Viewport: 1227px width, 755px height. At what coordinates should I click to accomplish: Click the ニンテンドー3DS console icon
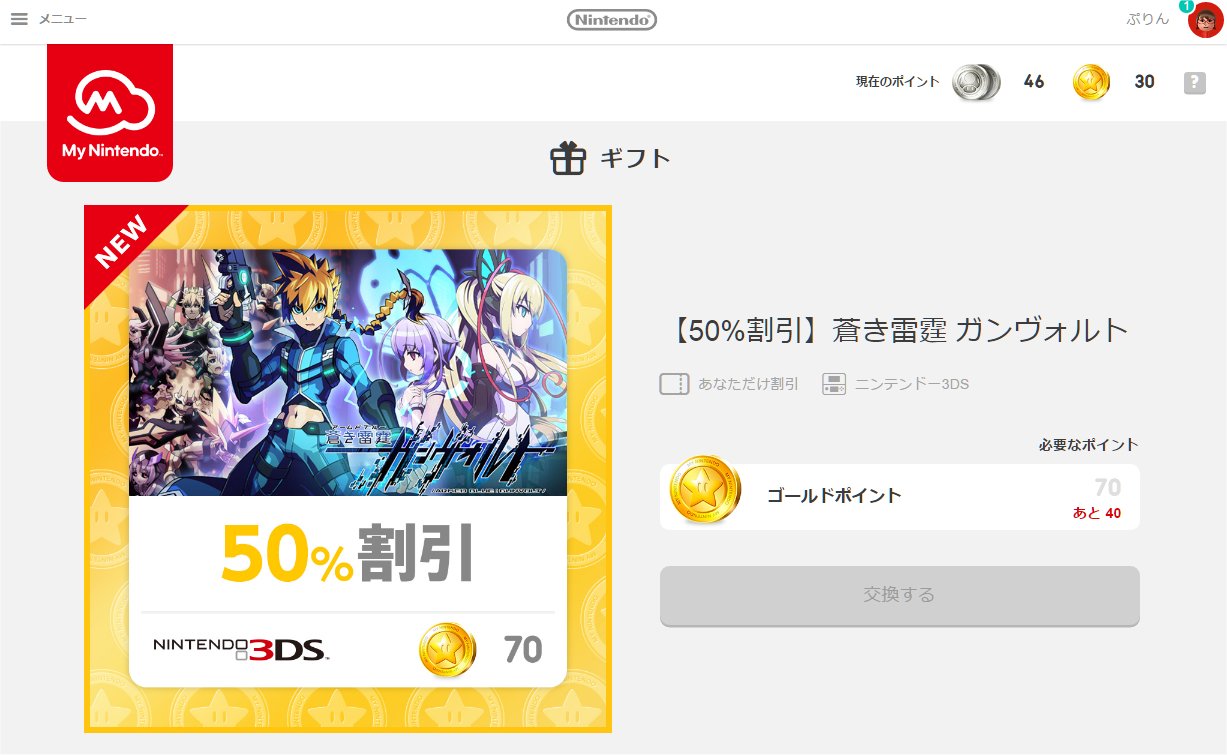click(x=834, y=384)
